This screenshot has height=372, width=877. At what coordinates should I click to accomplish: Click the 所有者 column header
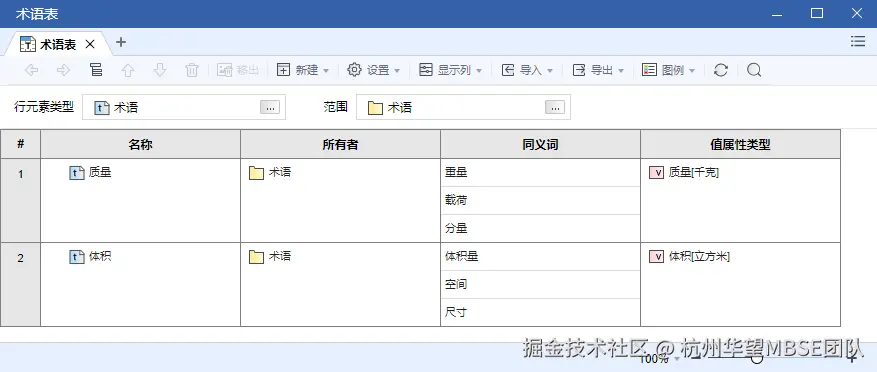point(340,144)
